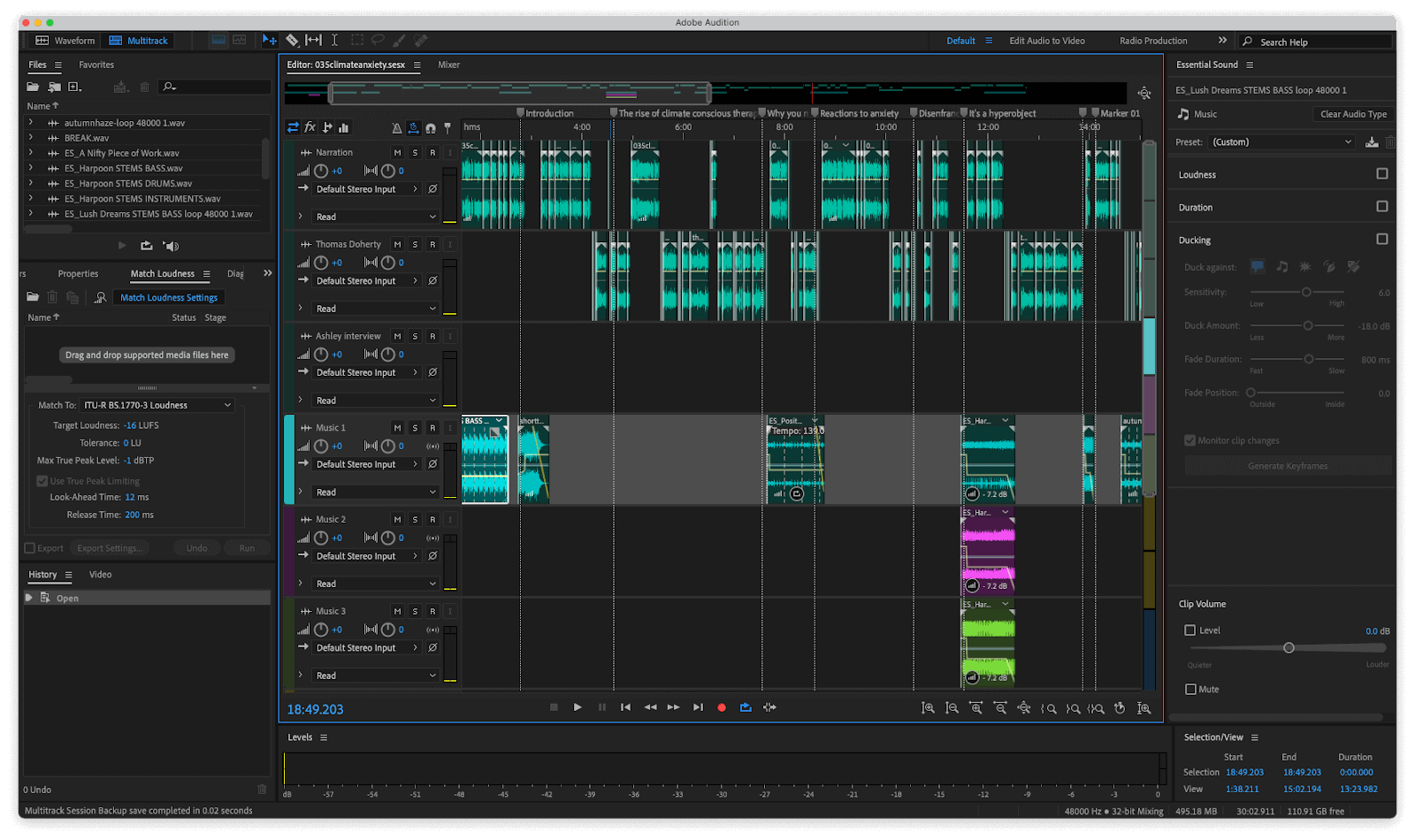Check the Export checkbox in Match Loudness
The width and height of the screenshot is (1415, 840).
pyautogui.click(x=30, y=548)
